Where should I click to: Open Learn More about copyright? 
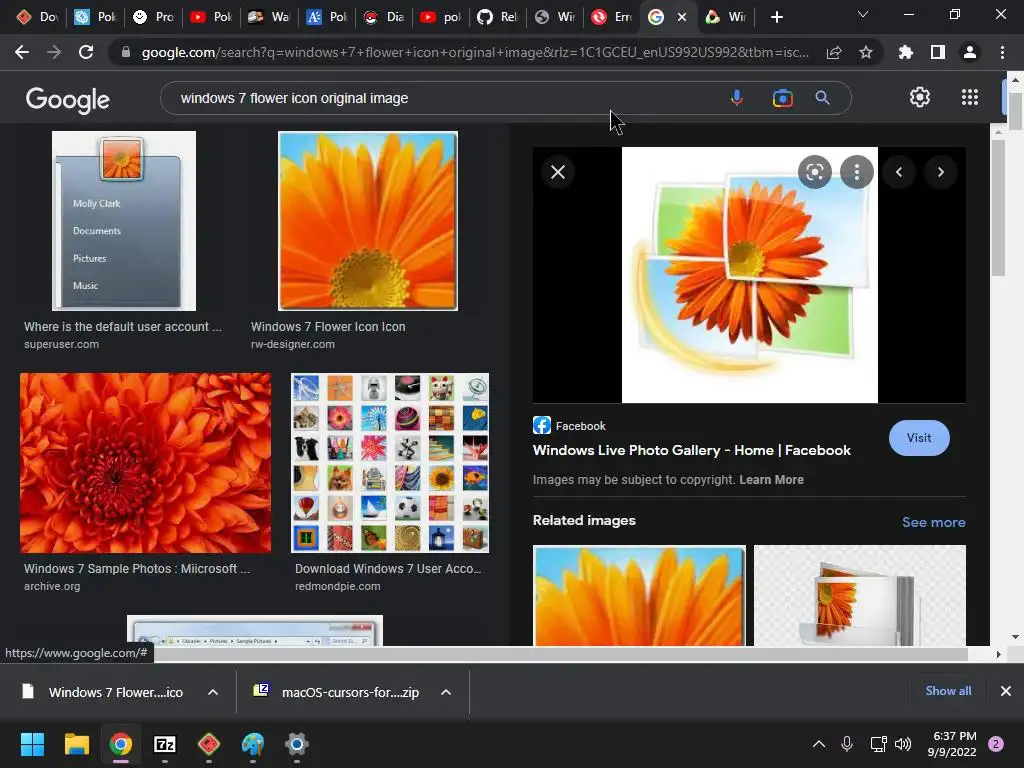pyautogui.click(x=771, y=479)
